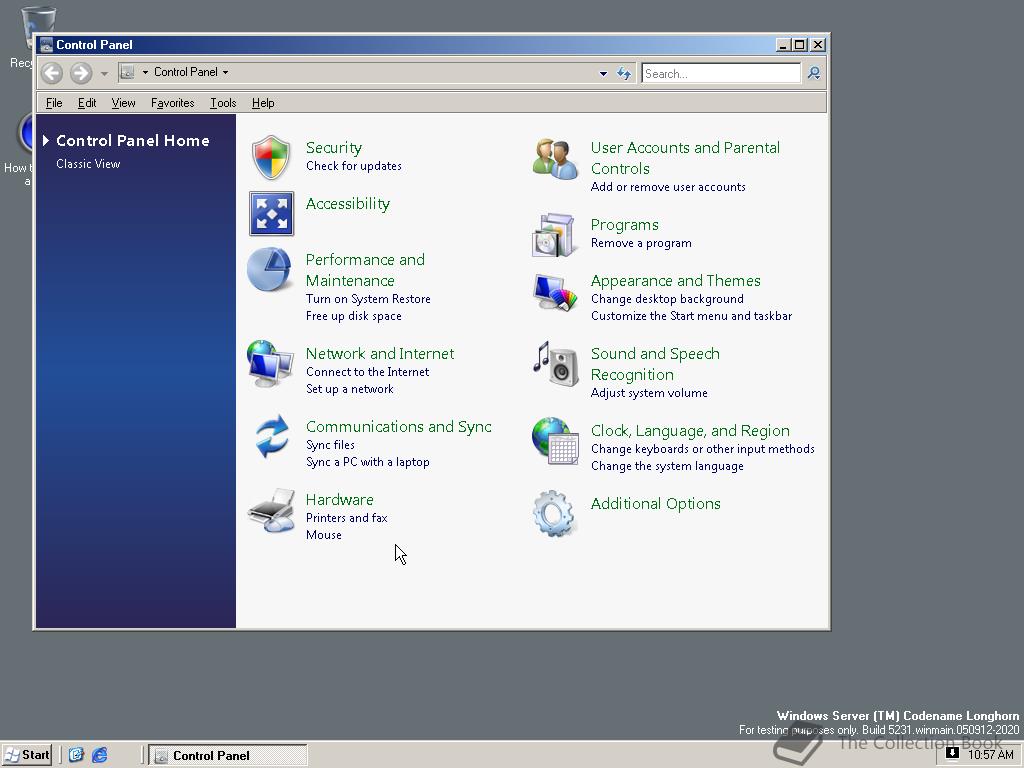The width and height of the screenshot is (1024, 768).
Task: Open the Edit menu
Action: (87, 103)
